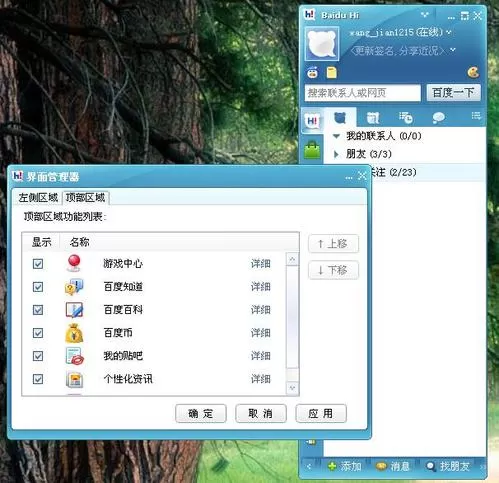Viewport: 499px width, 483px height.
Task: Click the 名称 column header
Action: 79,242
